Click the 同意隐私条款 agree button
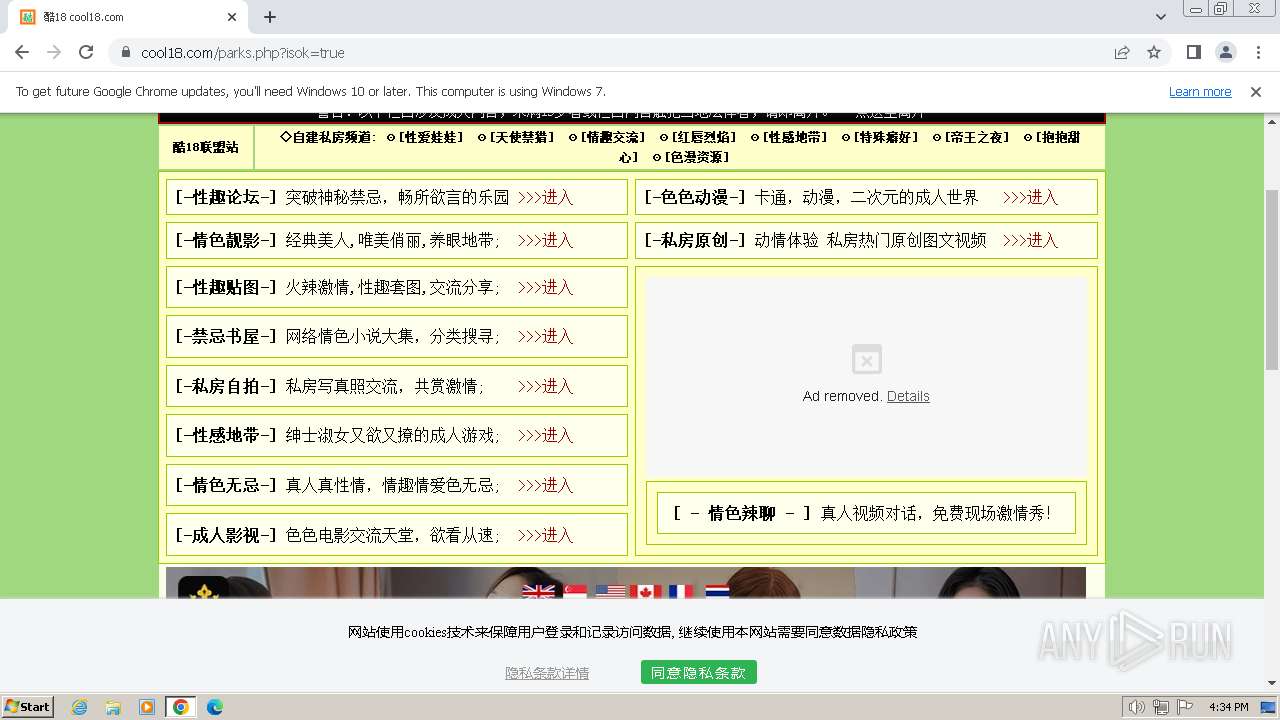1280x720 pixels. click(x=699, y=673)
